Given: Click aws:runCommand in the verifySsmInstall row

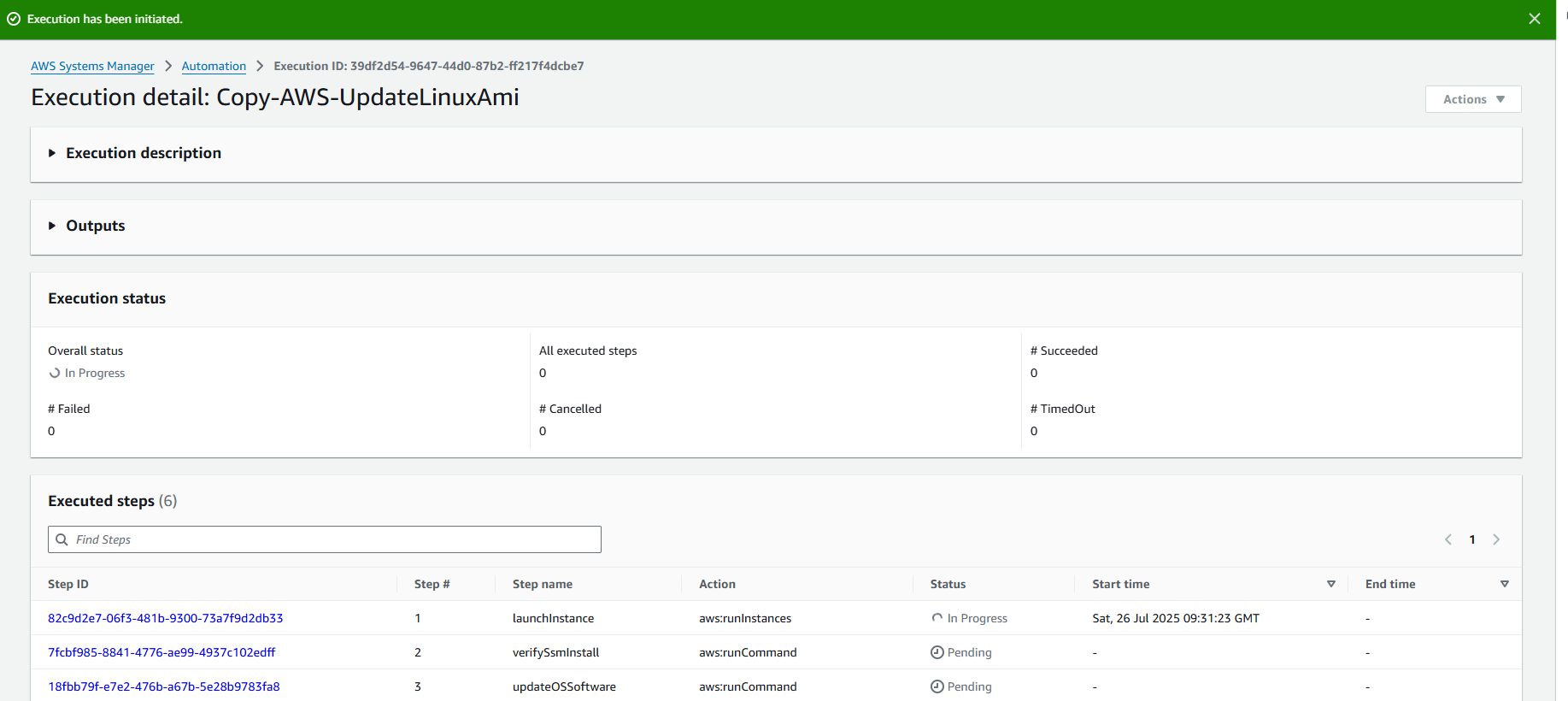Looking at the screenshot, I should pyautogui.click(x=748, y=652).
